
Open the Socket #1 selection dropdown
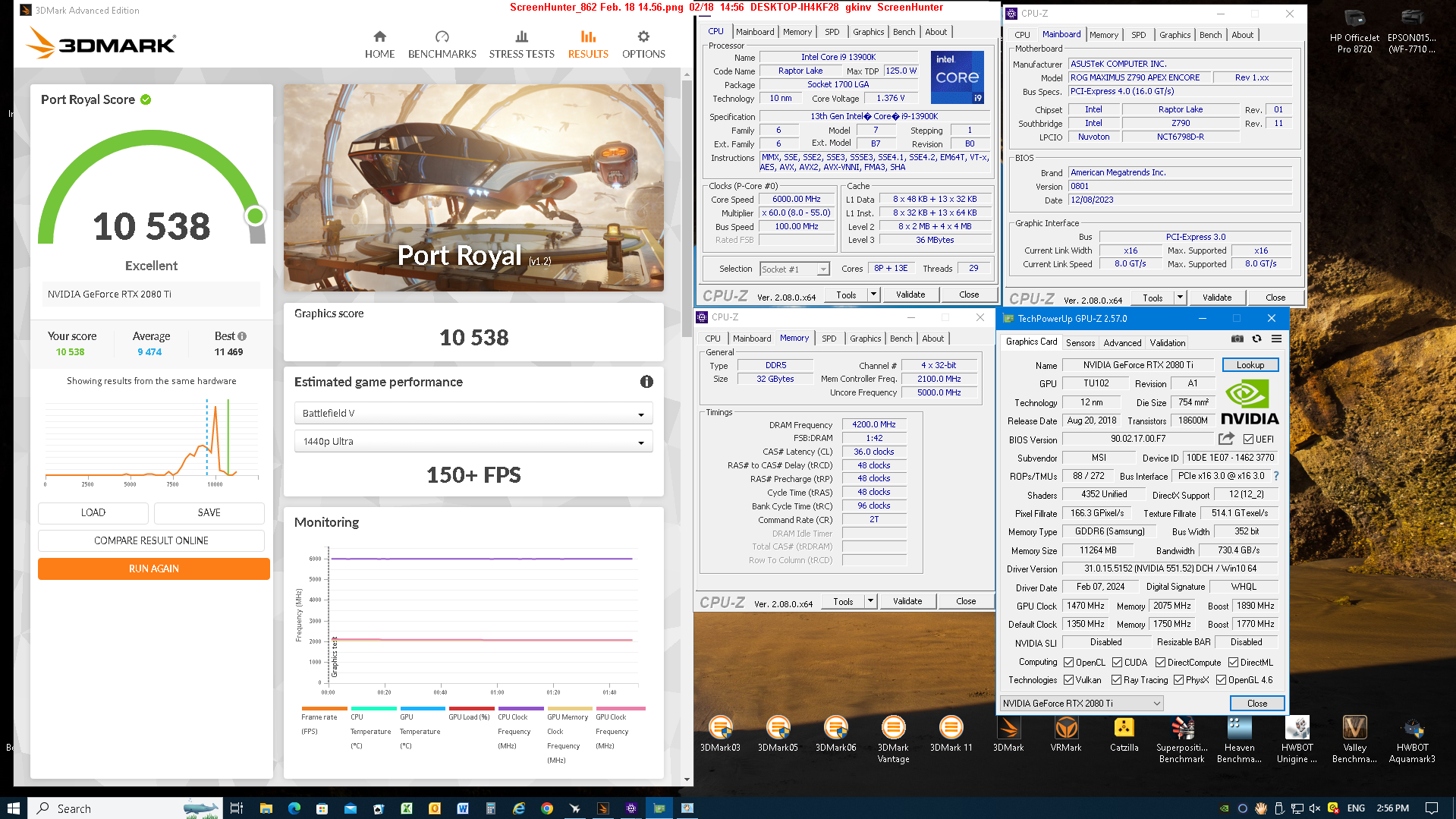click(x=794, y=269)
